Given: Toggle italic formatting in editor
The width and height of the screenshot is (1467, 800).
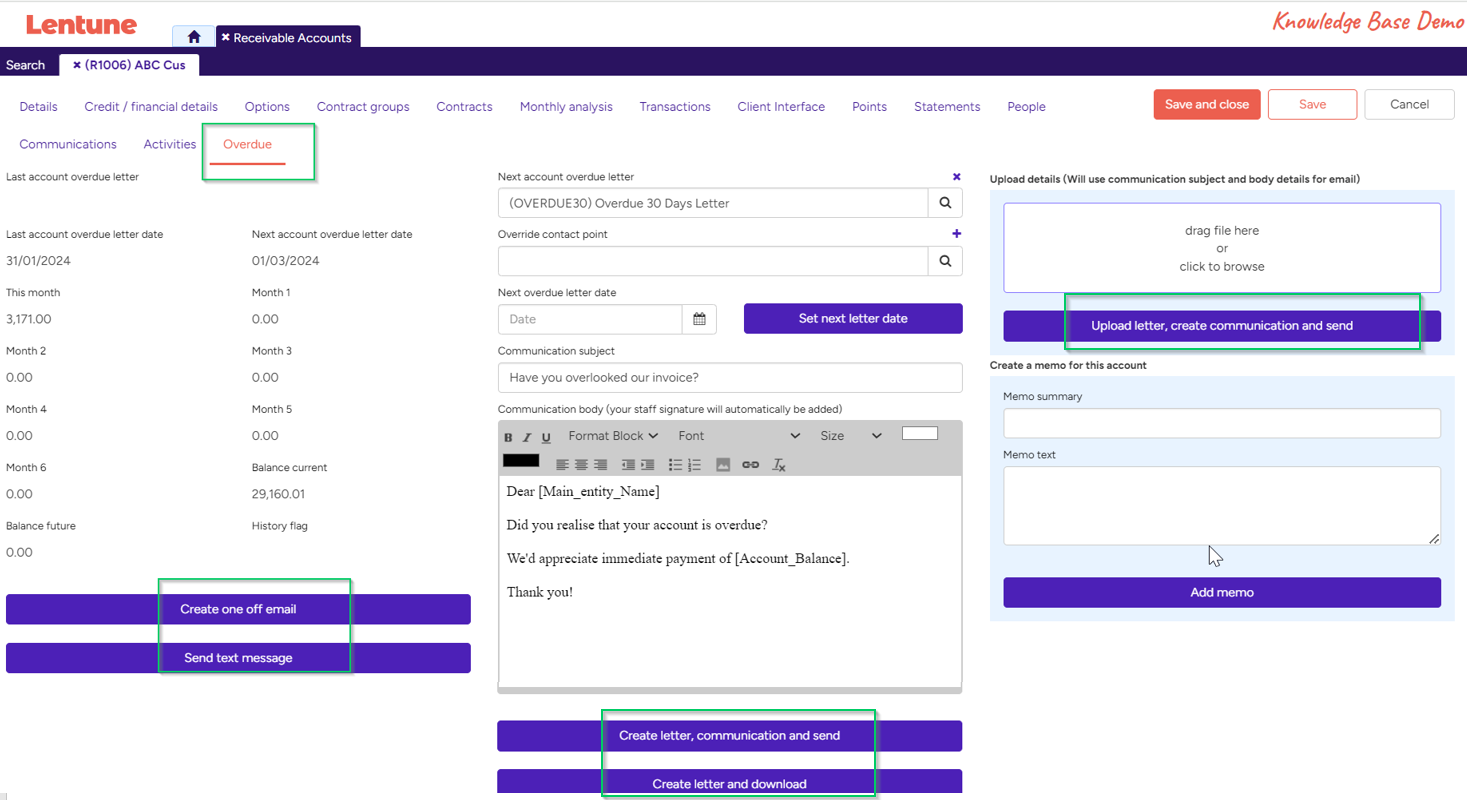Looking at the screenshot, I should 527,437.
